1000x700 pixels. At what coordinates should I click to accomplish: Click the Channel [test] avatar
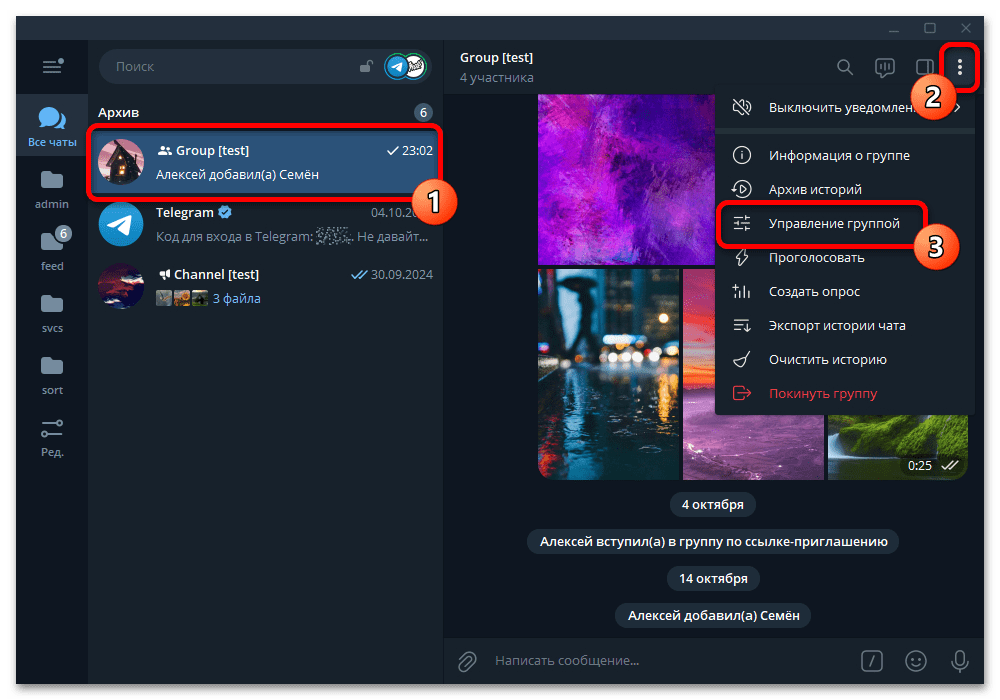[121, 286]
